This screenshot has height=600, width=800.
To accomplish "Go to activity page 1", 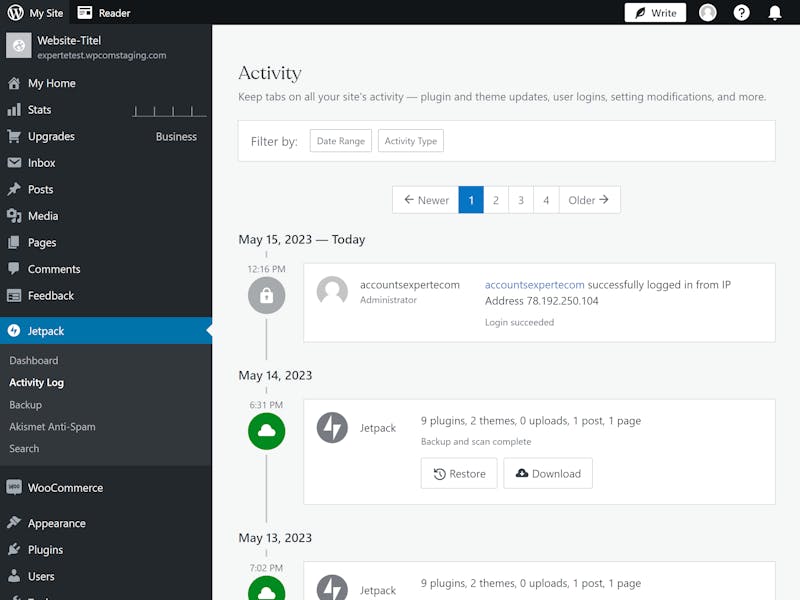I will (471, 200).
